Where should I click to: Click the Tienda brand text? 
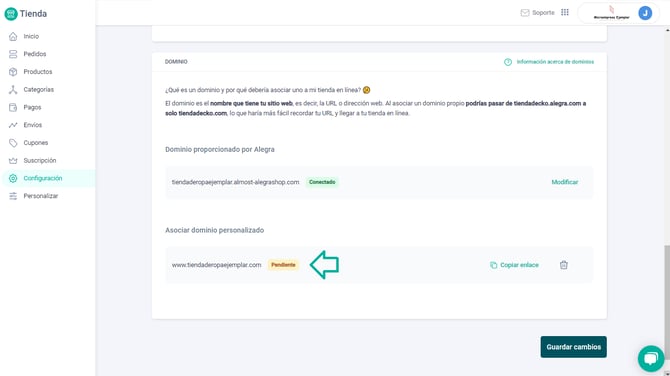point(33,14)
